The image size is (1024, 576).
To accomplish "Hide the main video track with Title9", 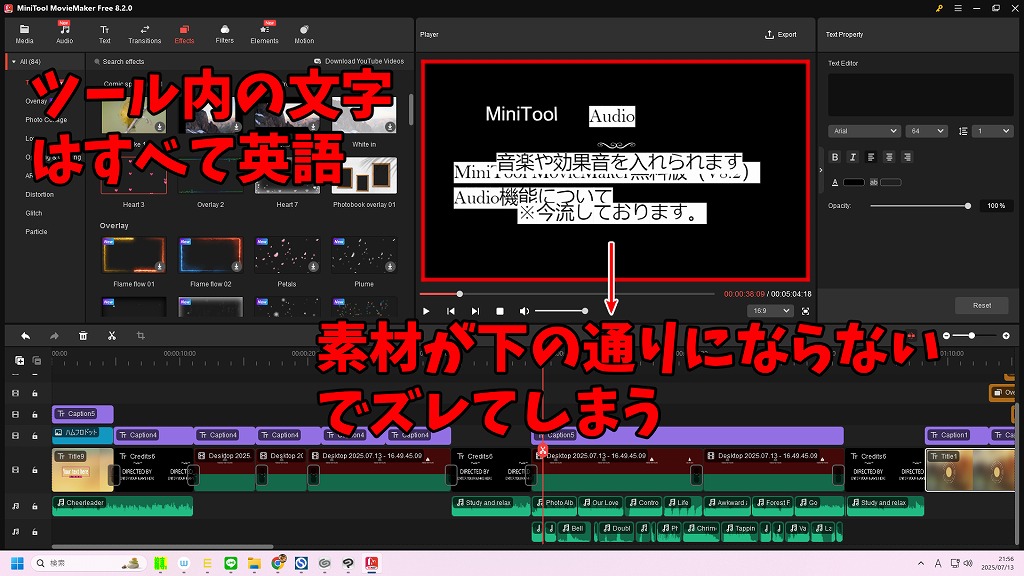I will pyautogui.click(x=16, y=470).
